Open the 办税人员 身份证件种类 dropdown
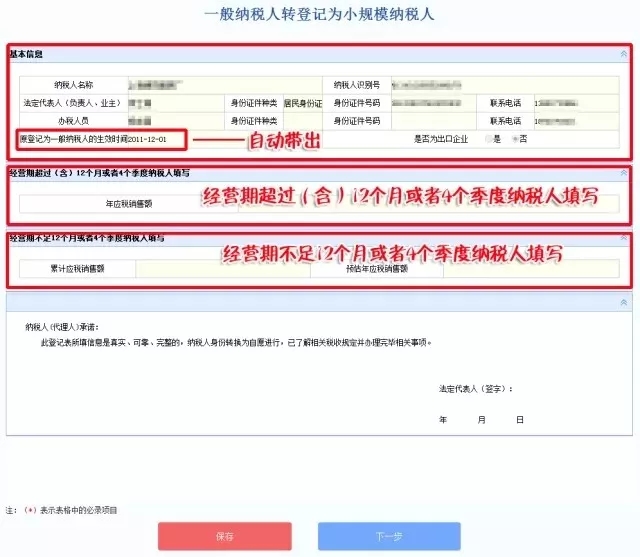This screenshot has width=640, height=557. pyautogui.click(x=302, y=120)
